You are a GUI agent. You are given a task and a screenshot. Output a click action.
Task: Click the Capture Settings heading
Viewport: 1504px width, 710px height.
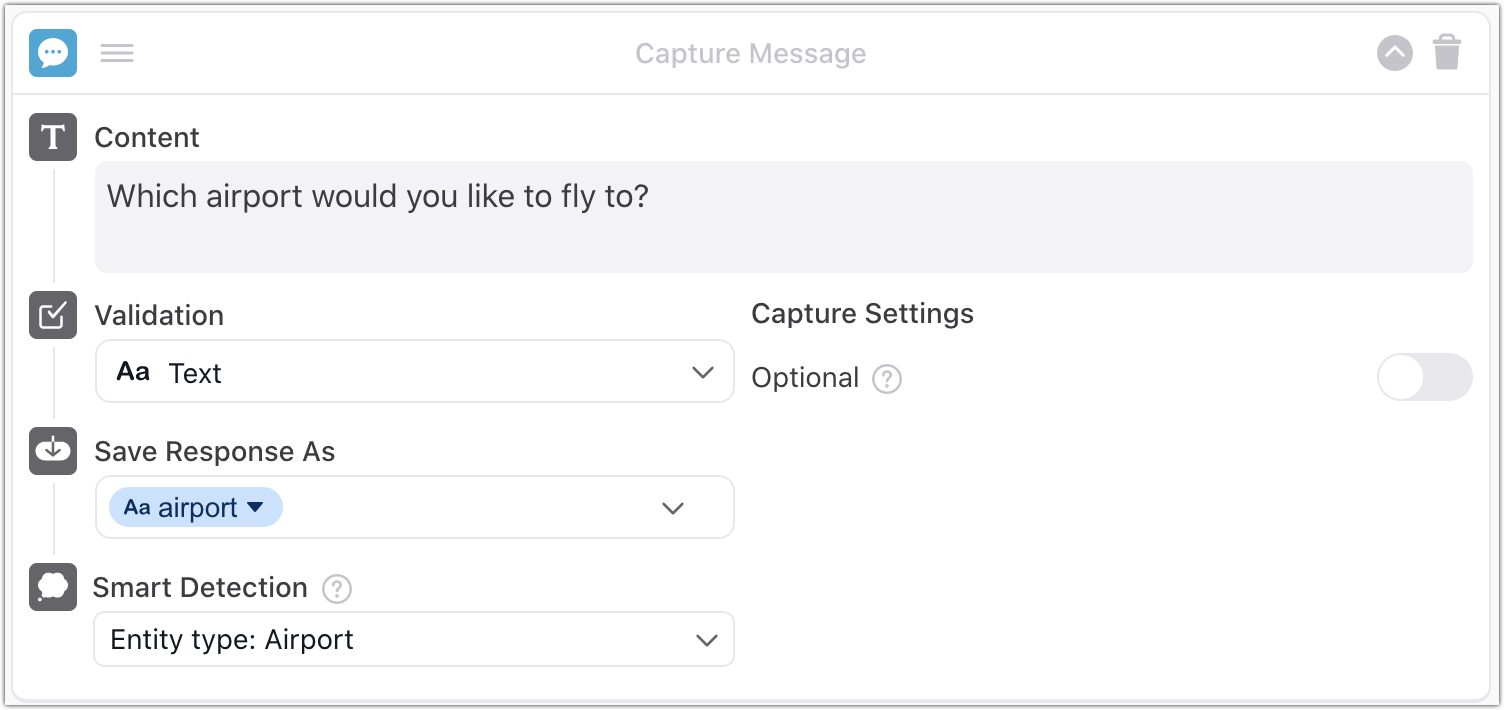862,314
